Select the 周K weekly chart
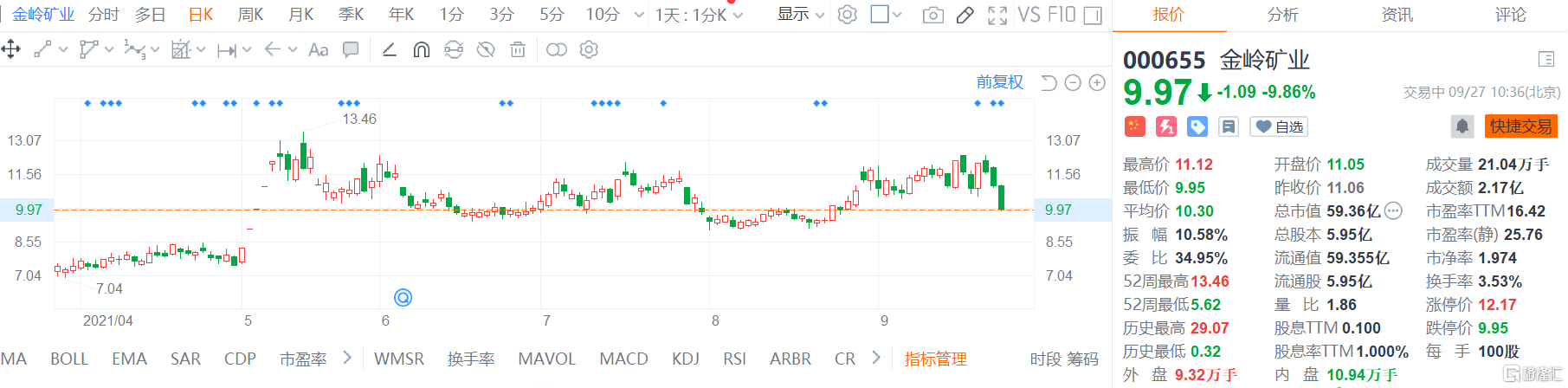 click(250, 15)
